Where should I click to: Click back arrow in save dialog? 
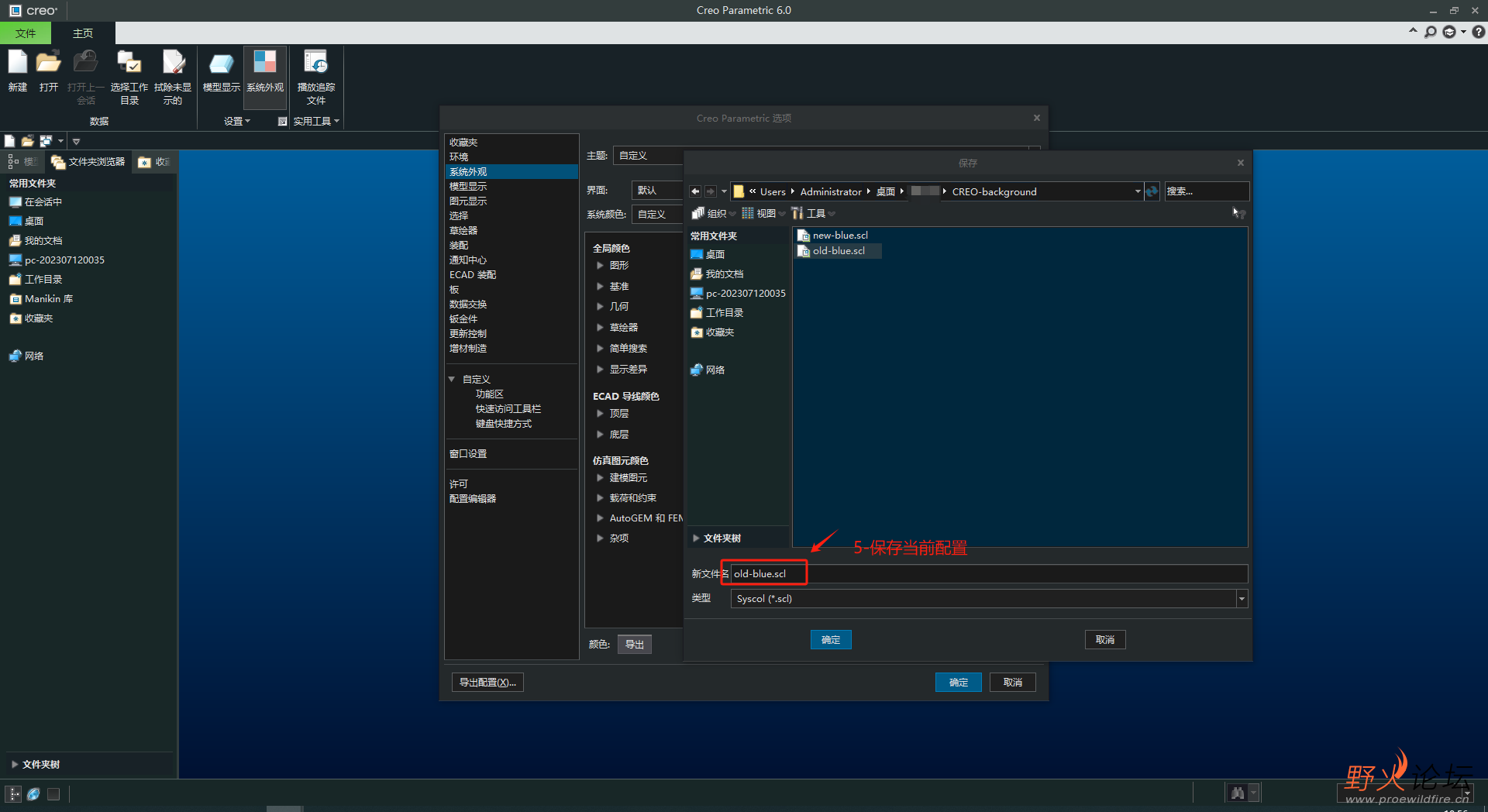point(695,191)
